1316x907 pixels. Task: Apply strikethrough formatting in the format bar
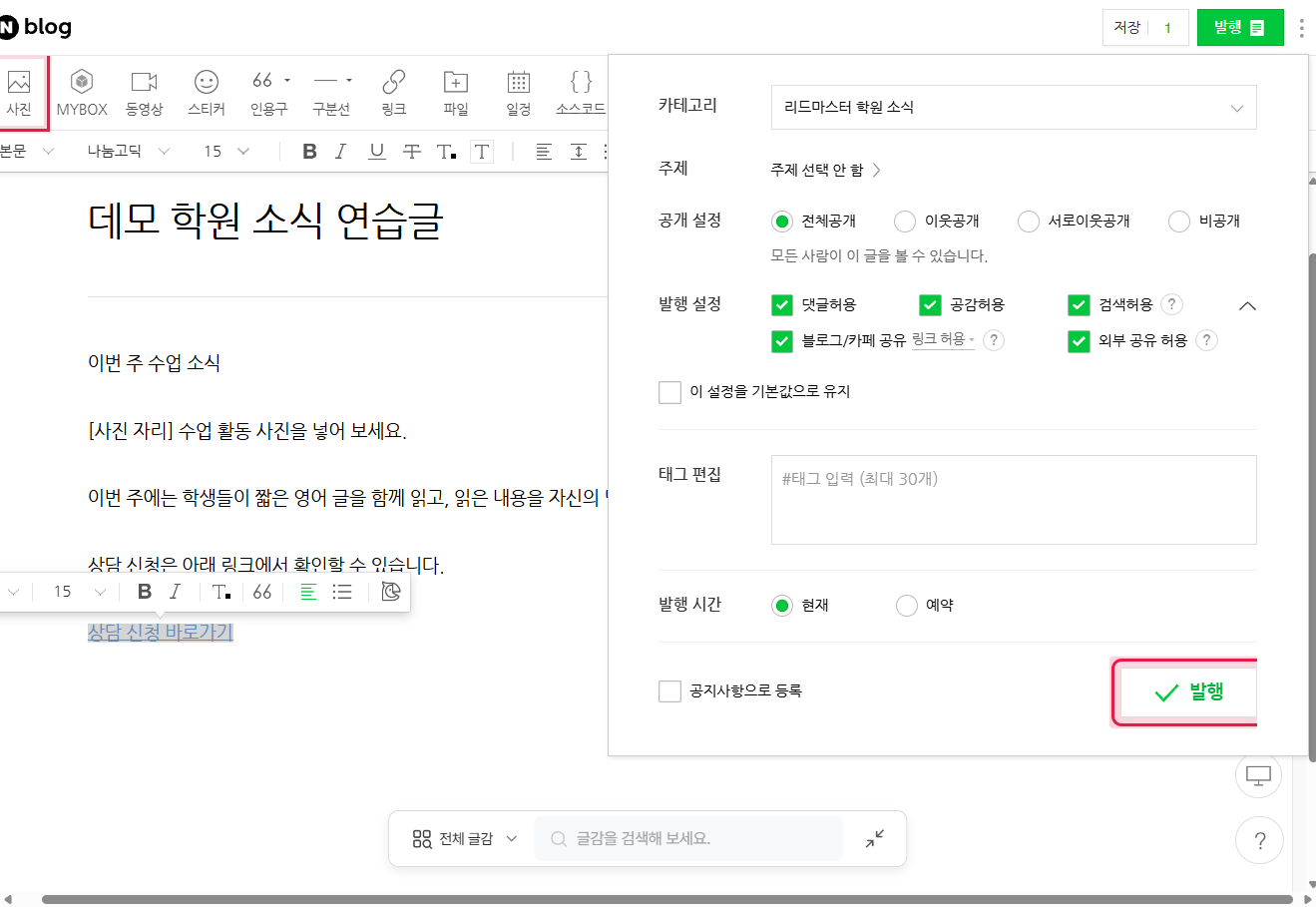[x=411, y=151]
